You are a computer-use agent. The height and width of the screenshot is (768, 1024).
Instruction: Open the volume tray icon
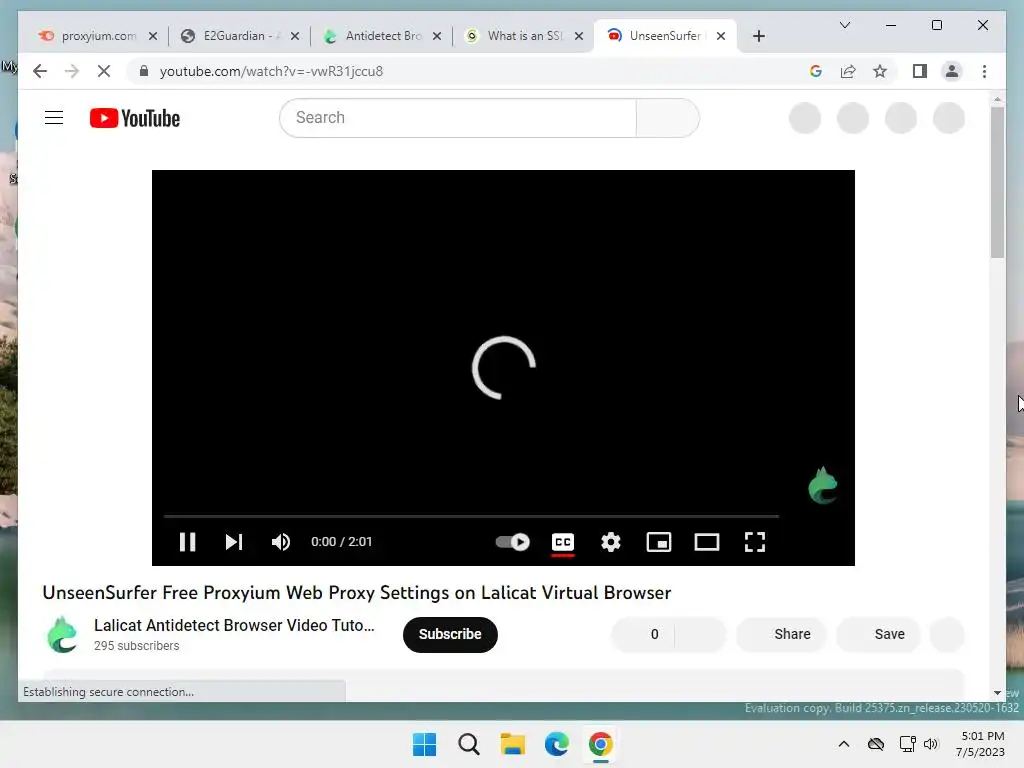(x=931, y=744)
